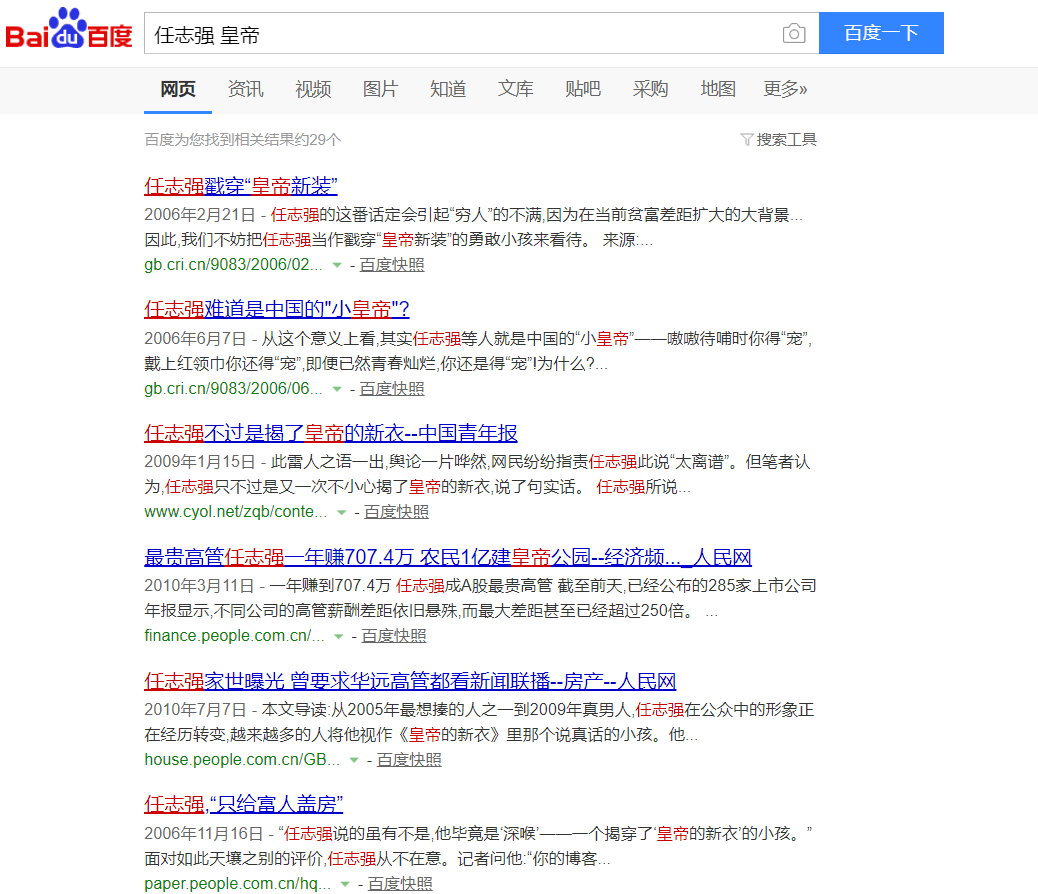This screenshot has height=894, width=1038.
Task: Open 百度快照 for finance.people.com.cn result
Action: click(x=394, y=636)
